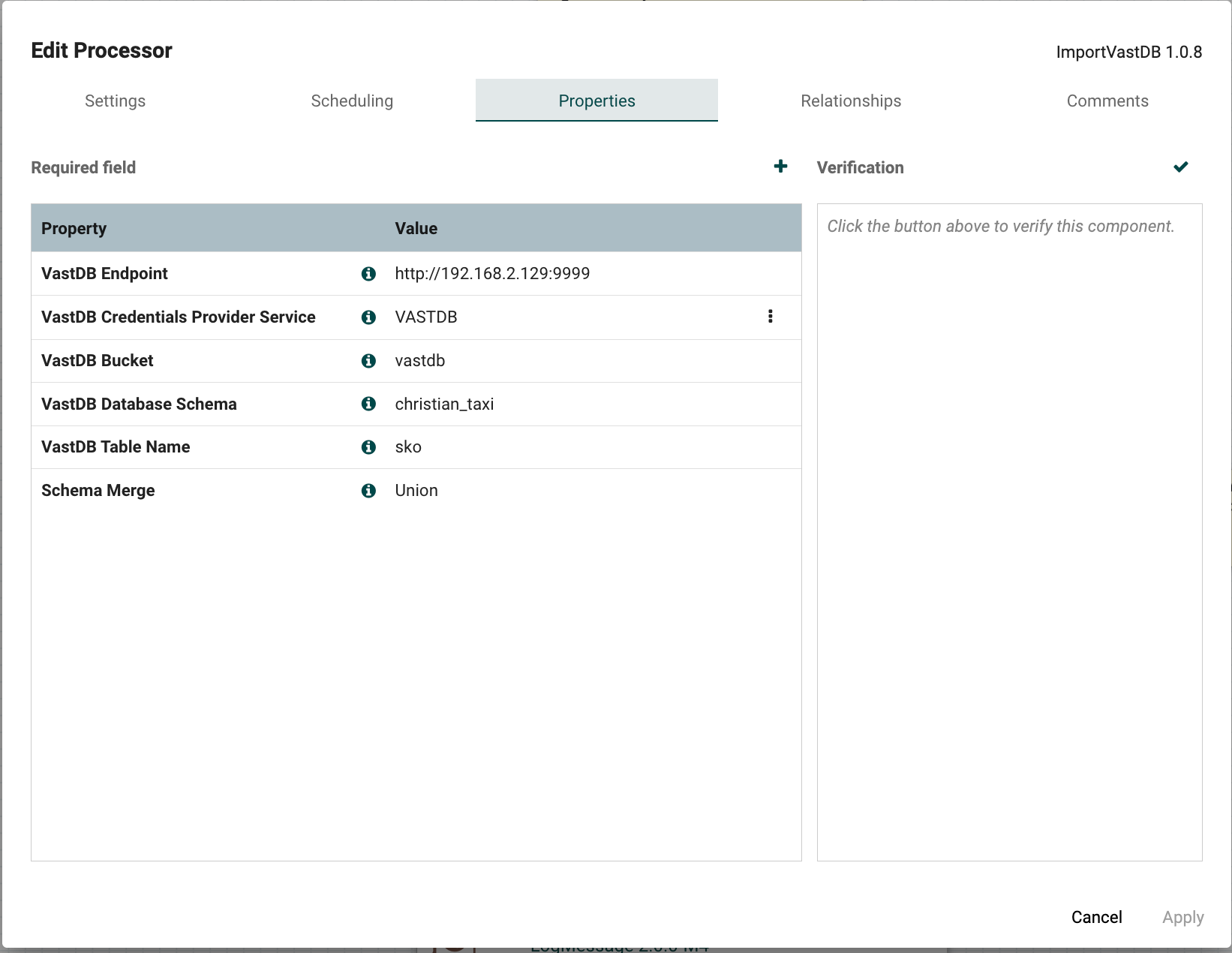Show info for VastDB Credentials Provider Service

click(x=368, y=317)
